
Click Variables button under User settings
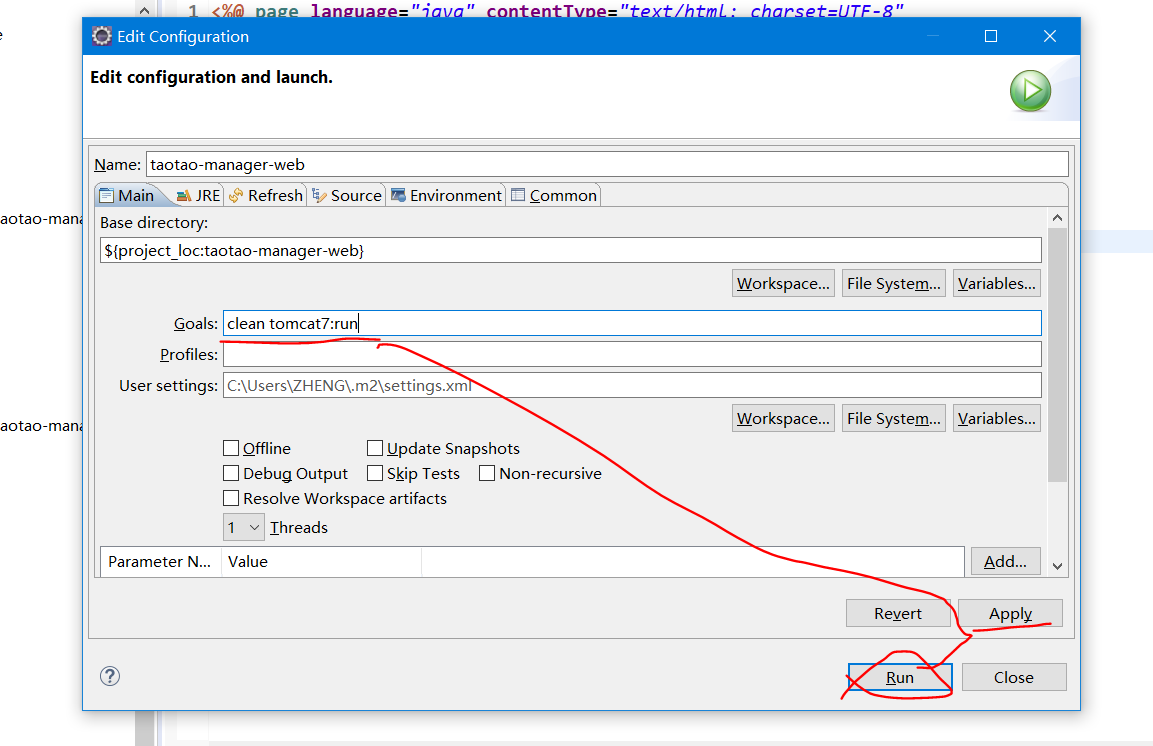(x=996, y=418)
